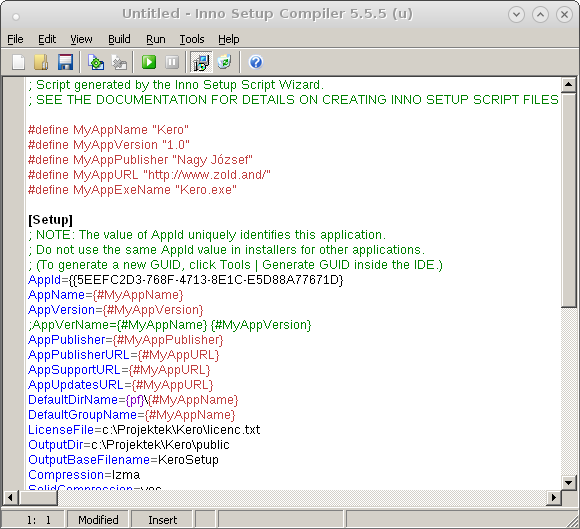Open a script file via the folder icon
This screenshot has height=529, width=580.
41,62
